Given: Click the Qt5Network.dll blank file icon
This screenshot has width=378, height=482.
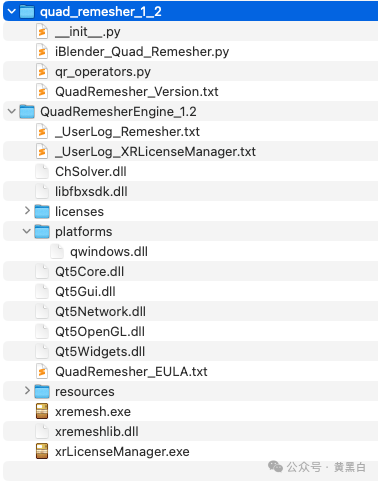Looking at the screenshot, I should [42, 312].
